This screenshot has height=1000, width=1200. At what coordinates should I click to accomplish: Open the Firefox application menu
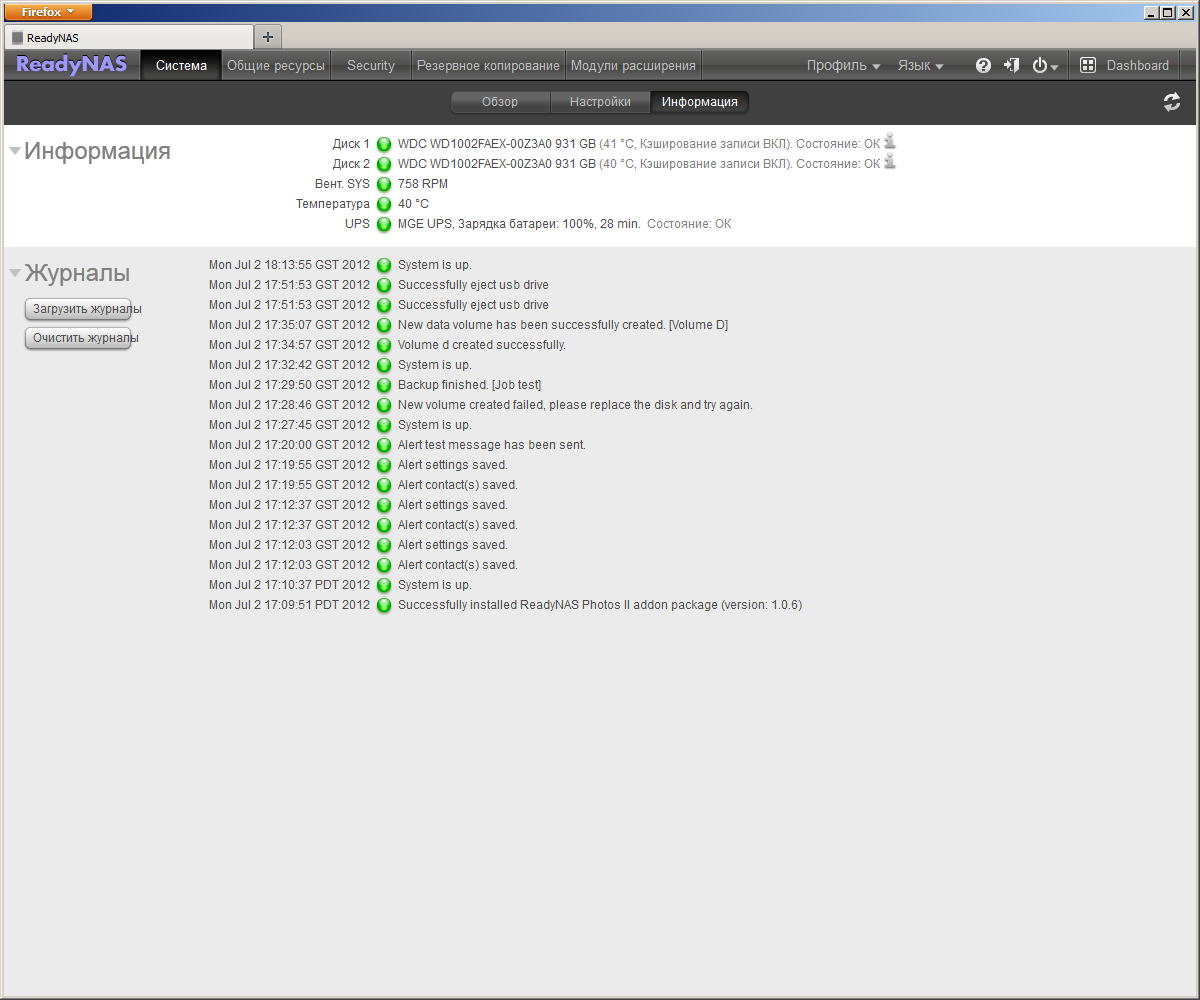coord(49,12)
